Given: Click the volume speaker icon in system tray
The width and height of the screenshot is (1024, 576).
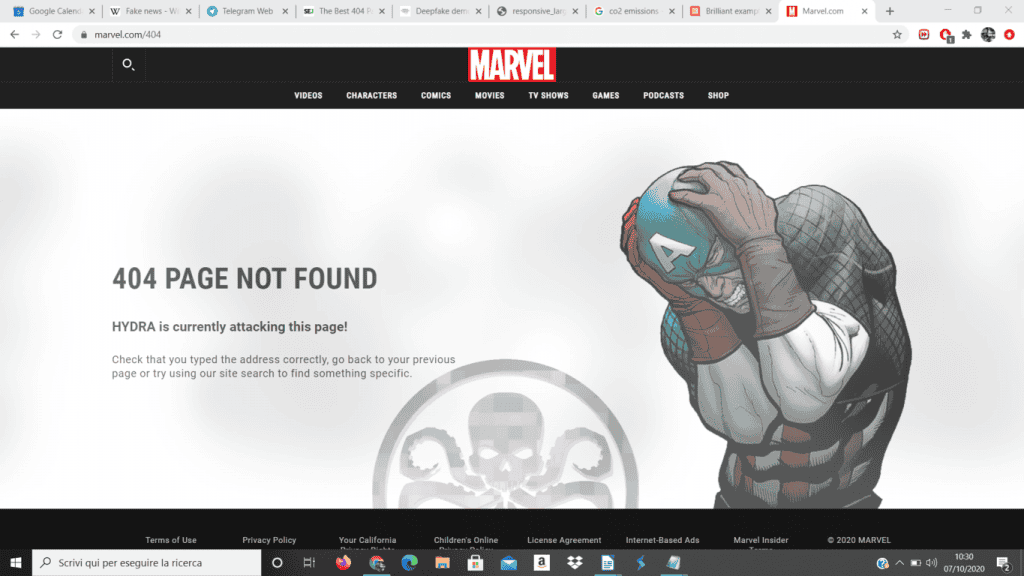Looking at the screenshot, I should 931,563.
